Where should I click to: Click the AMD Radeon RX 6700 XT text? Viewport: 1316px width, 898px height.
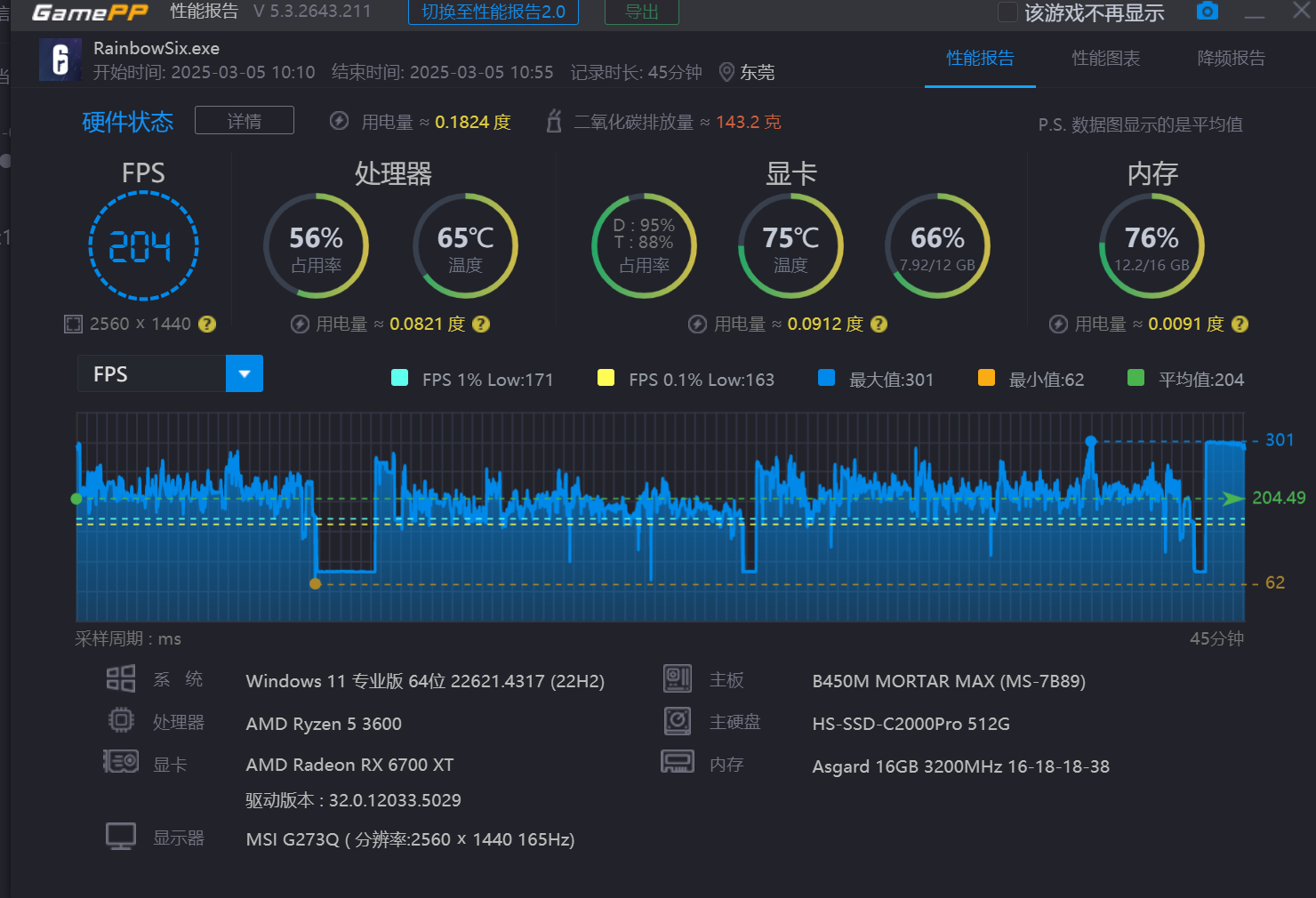pyautogui.click(x=349, y=765)
